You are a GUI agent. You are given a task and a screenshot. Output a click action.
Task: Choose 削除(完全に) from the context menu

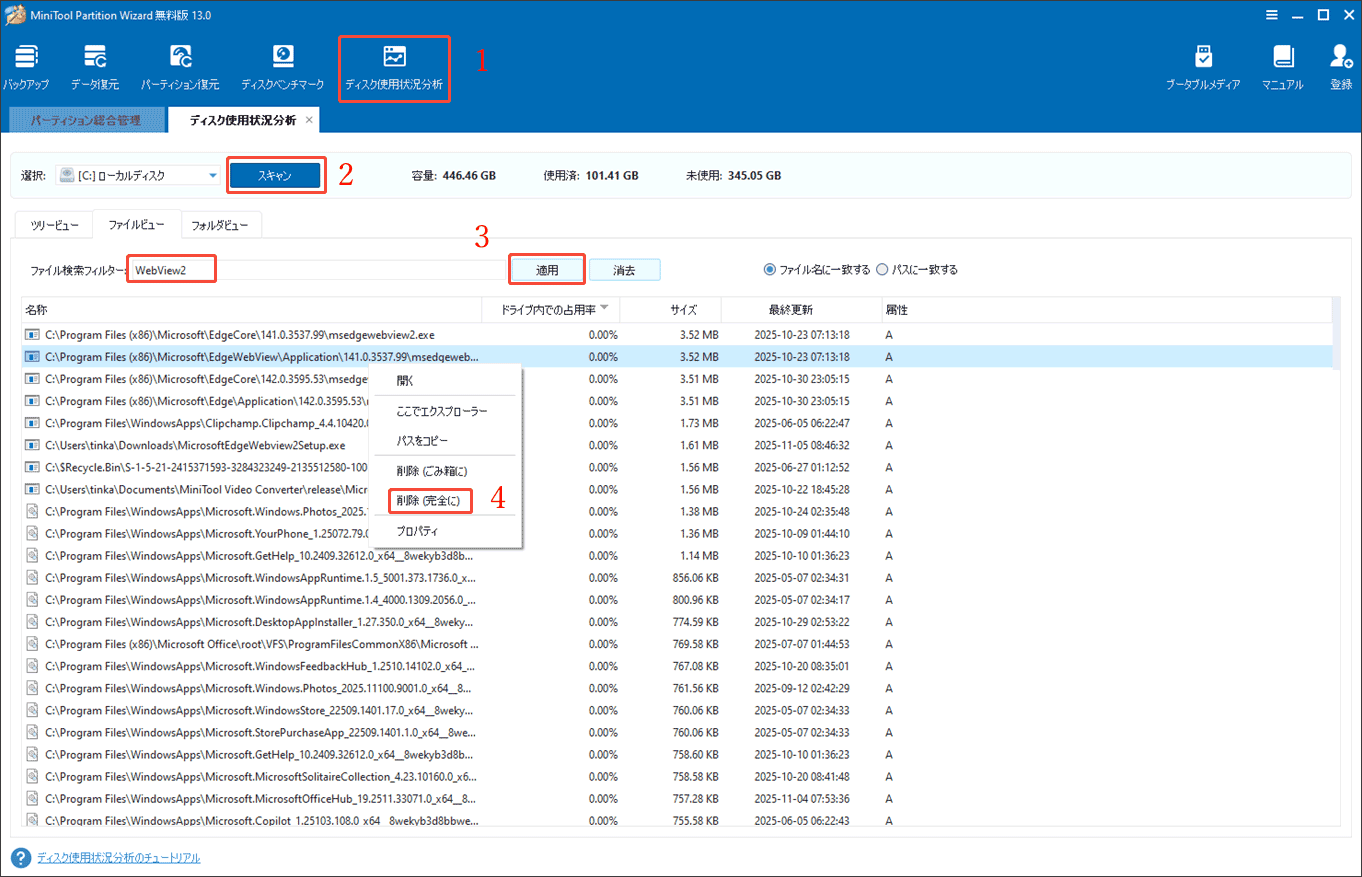pos(429,500)
